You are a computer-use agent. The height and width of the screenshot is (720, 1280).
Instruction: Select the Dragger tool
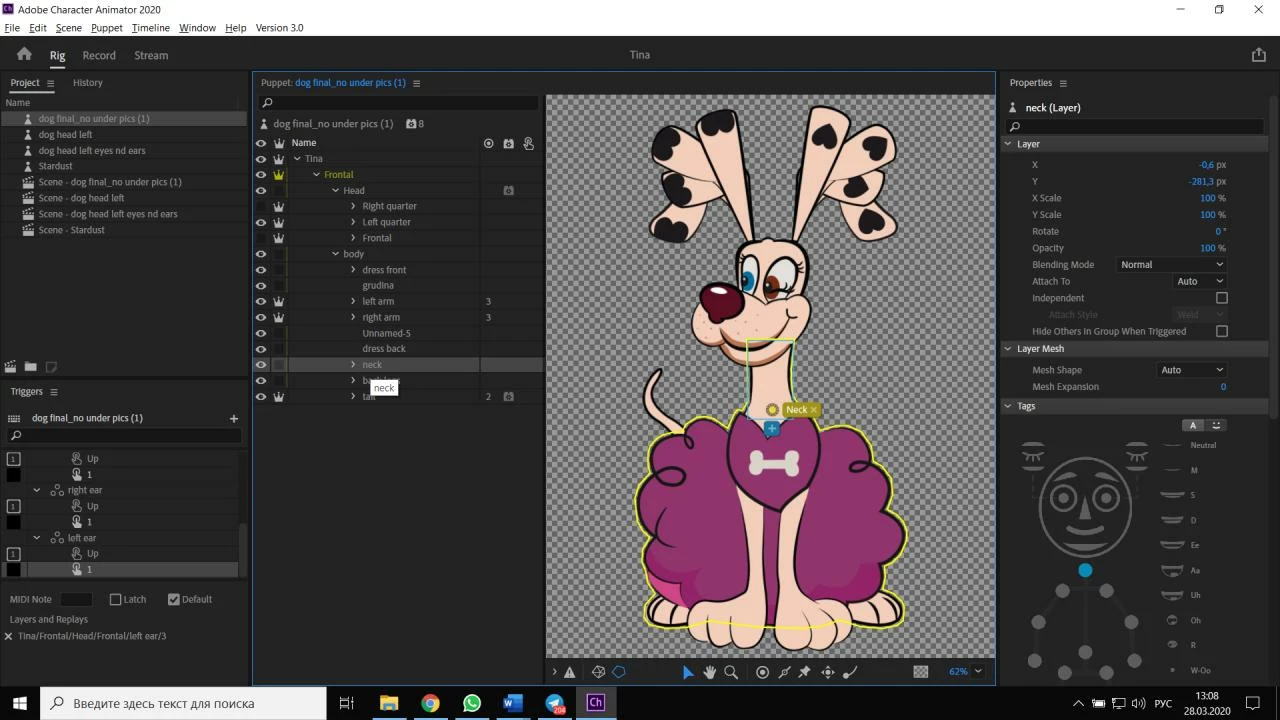click(x=828, y=672)
